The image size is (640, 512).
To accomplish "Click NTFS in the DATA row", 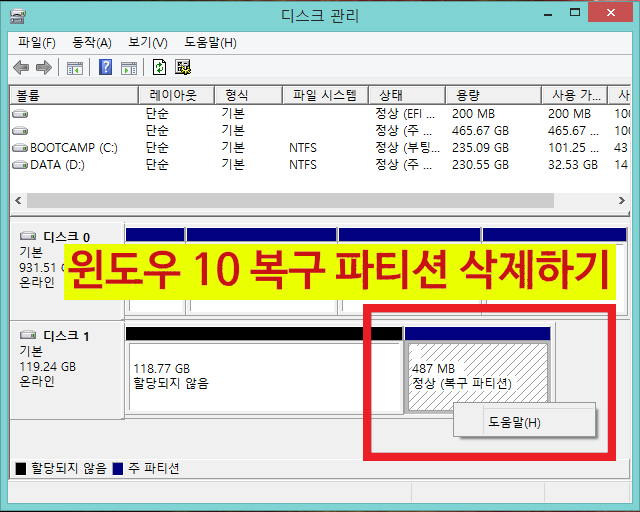I will [303, 165].
